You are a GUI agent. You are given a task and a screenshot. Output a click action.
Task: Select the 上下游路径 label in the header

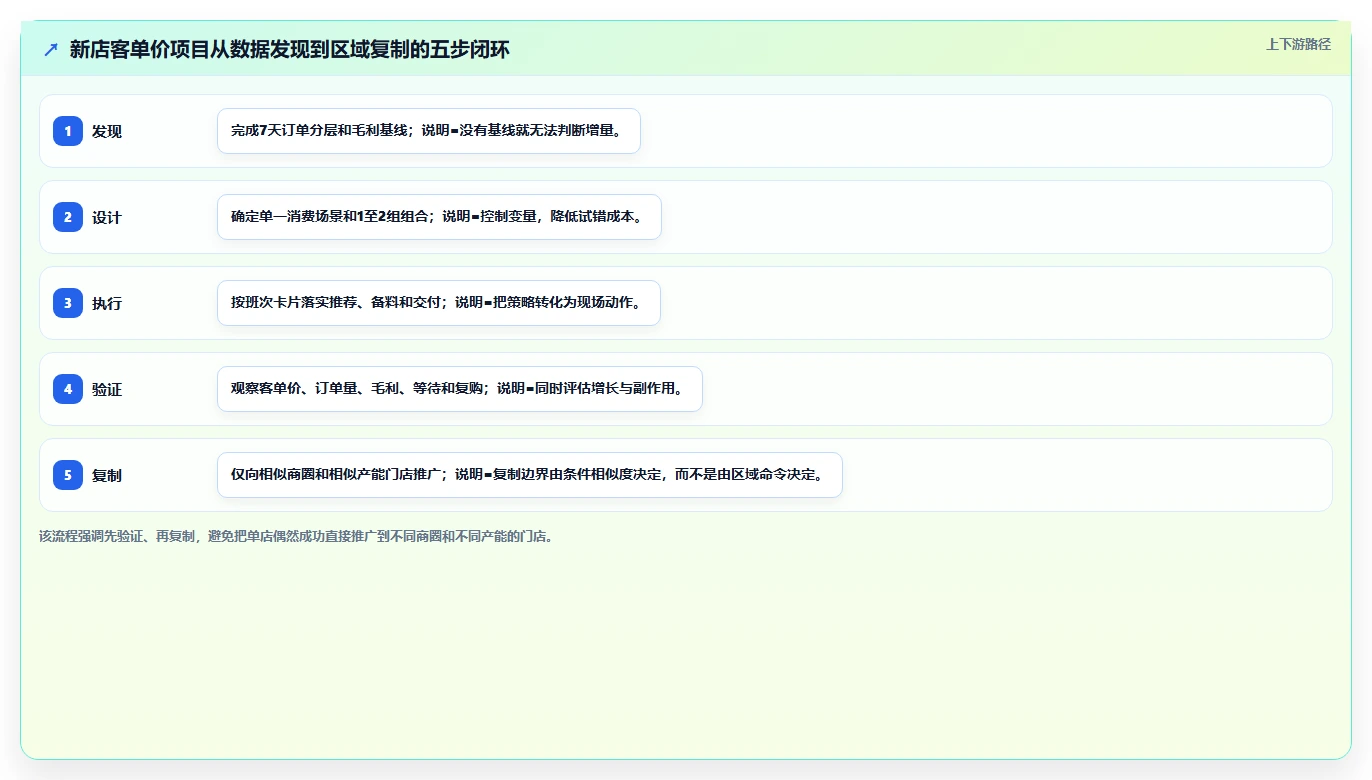click(x=1298, y=44)
